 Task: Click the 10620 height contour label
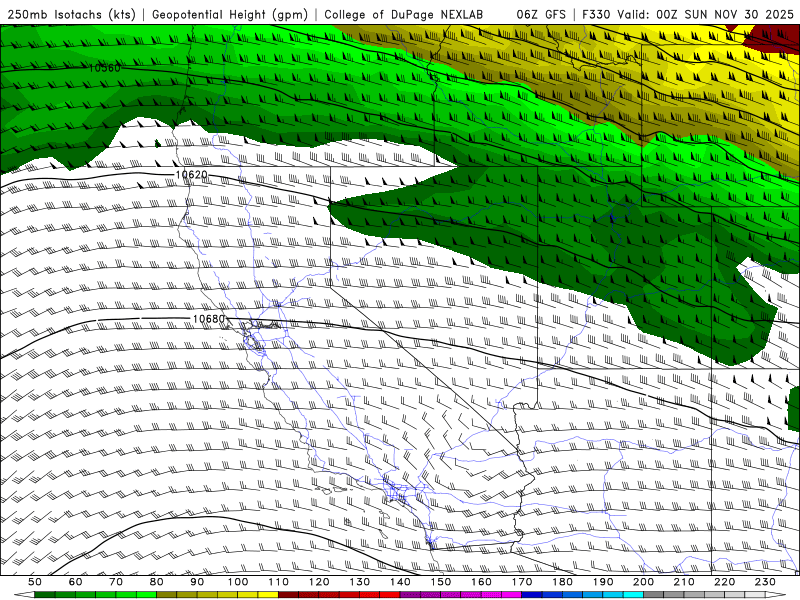coord(191,174)
